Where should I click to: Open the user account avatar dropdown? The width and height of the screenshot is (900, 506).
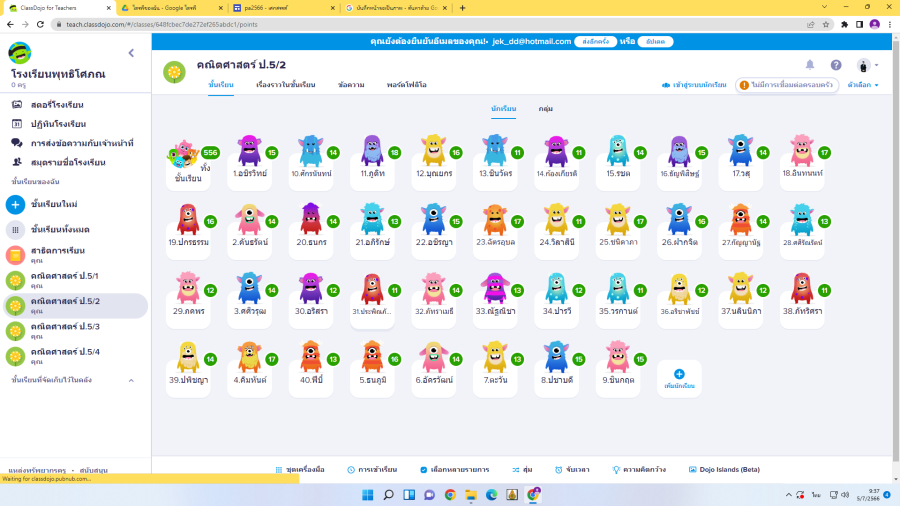coord(867,65)
